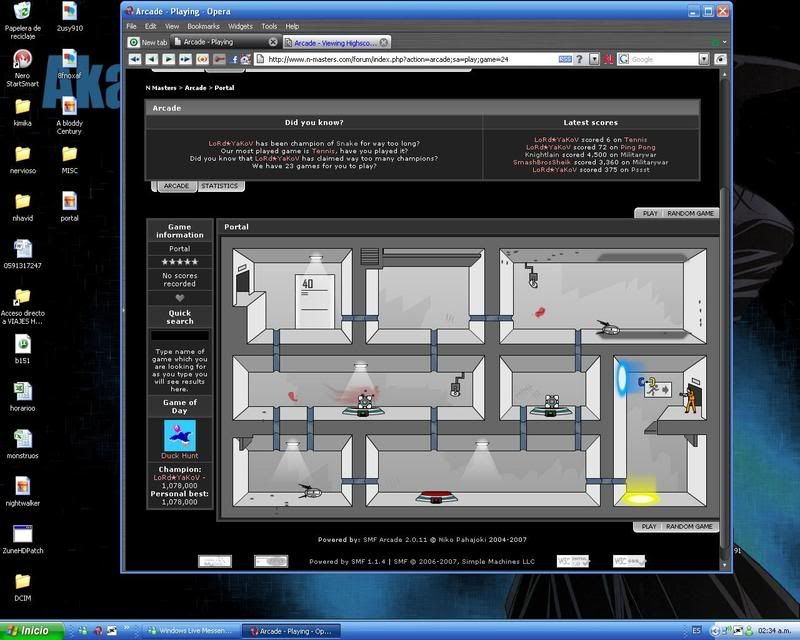Click the favorite heart icon in Game information
Image resolution: width=800 pixels, height=640 pixels.
[x=180, y=298]
